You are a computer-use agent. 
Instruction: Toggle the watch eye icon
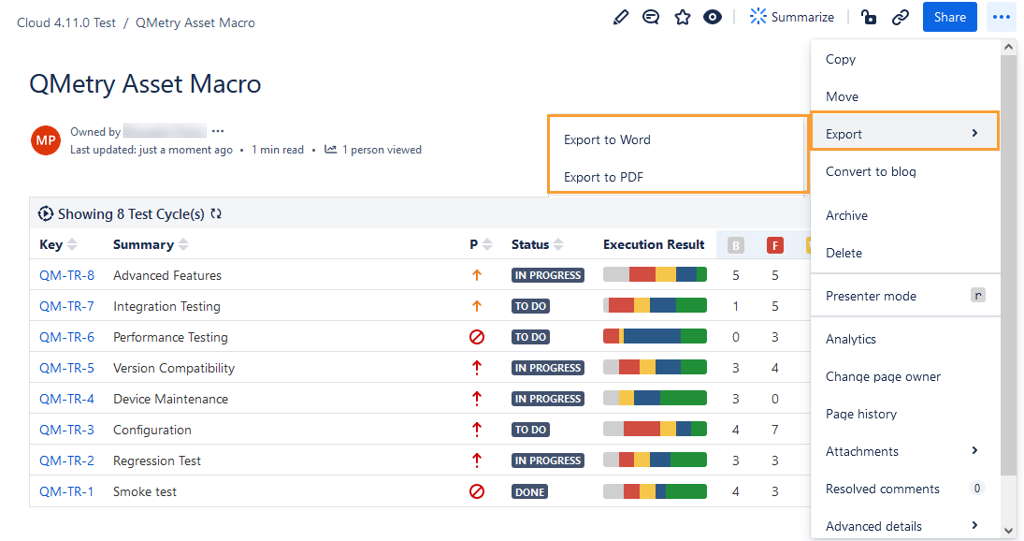pyautogui.click(x=712, y=17)
